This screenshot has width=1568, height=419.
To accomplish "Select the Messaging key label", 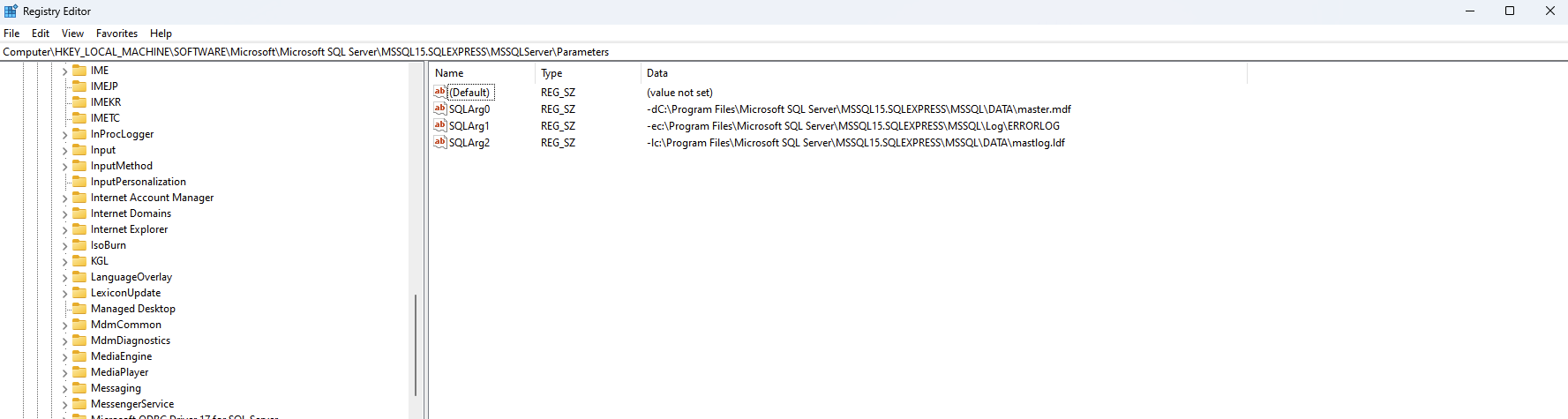I will (x=116, y=388).
